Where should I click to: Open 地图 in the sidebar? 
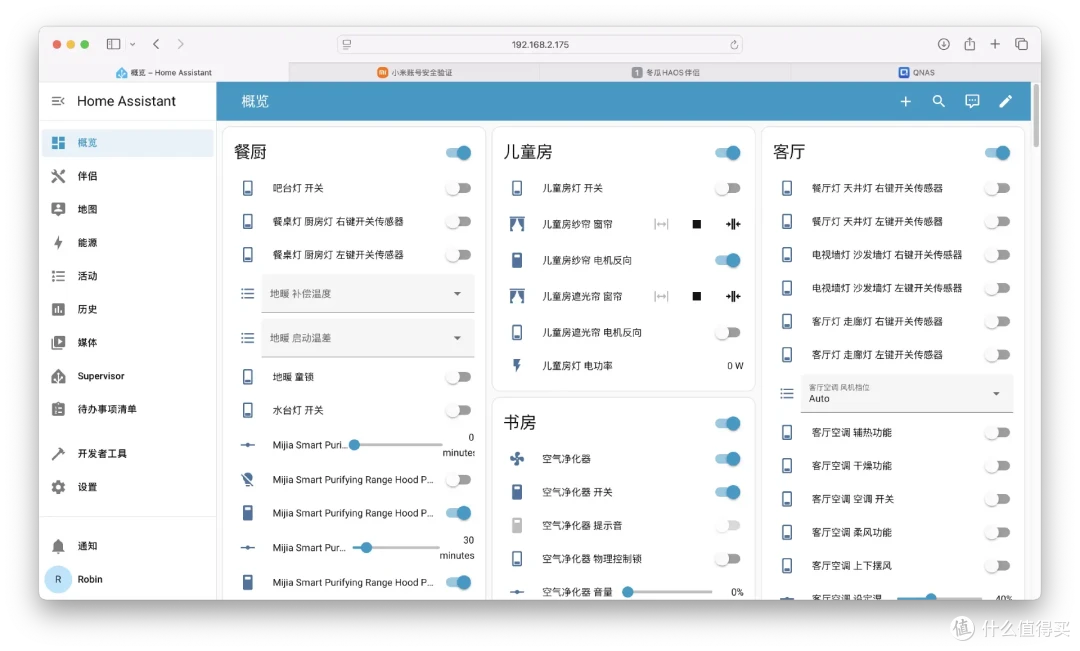(x=127, y=209)
